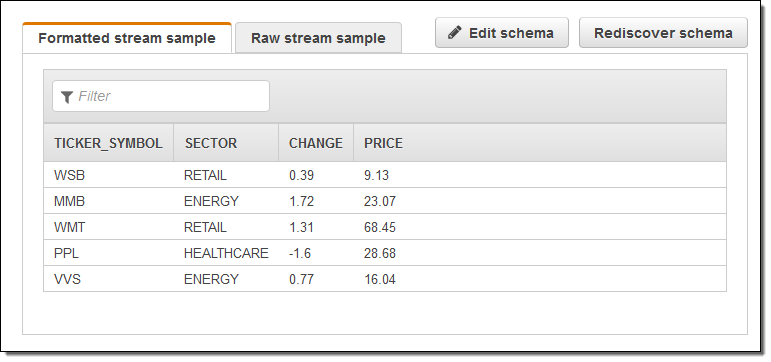
Task: Select the WSB ticker row
Action: 385,175
